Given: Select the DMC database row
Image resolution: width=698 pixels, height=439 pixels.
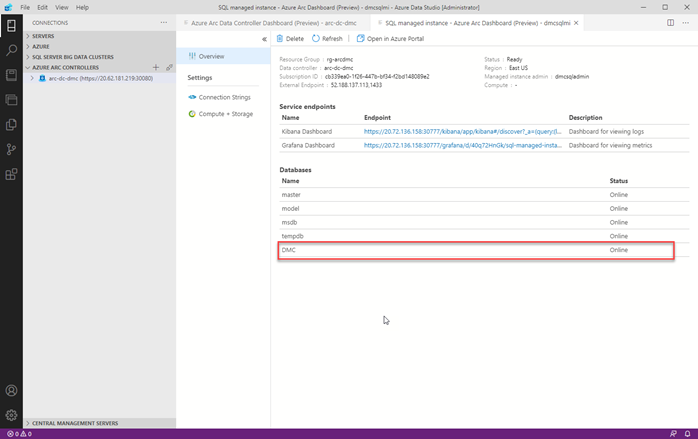Looking at the screenshot, I should coord(484,250).
